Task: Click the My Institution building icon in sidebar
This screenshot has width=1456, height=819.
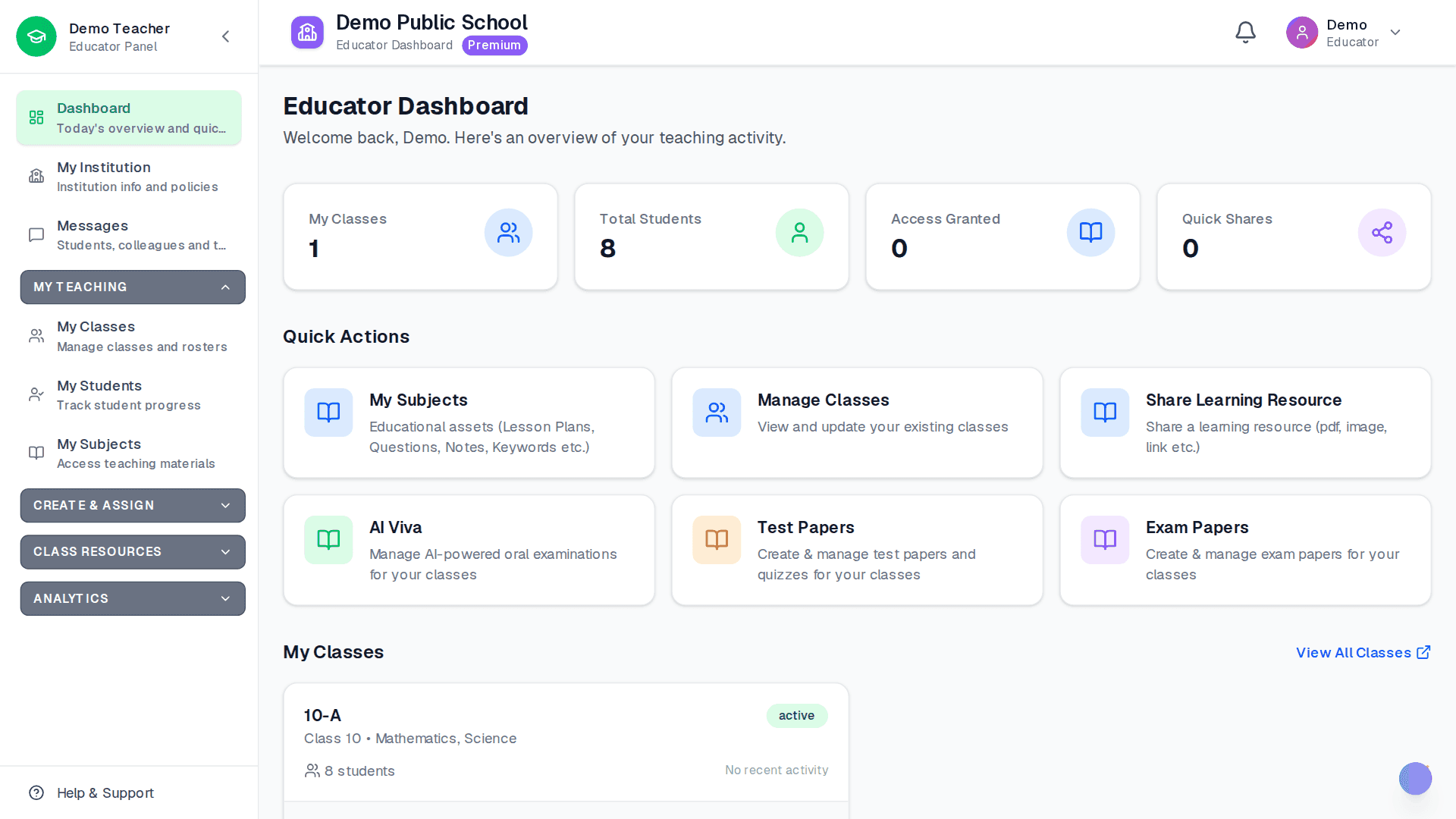Action: tap(36, 176)
